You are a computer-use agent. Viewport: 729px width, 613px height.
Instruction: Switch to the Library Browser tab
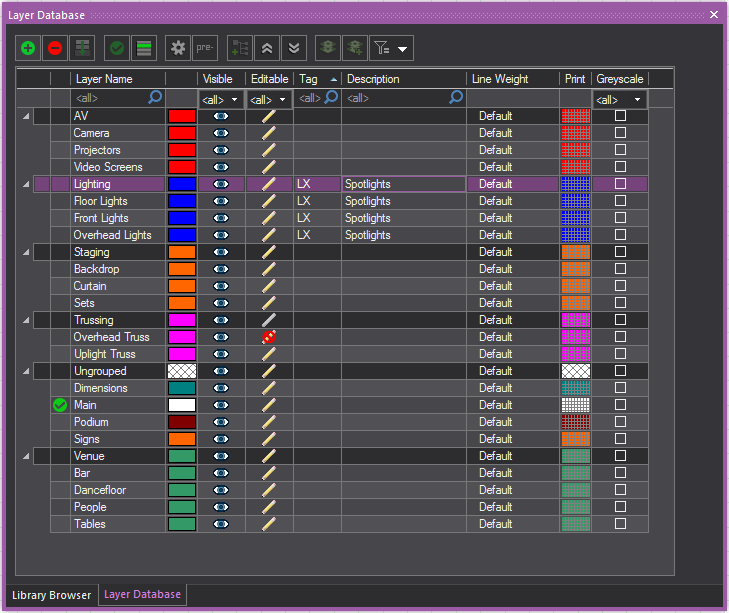pos(53,595)
